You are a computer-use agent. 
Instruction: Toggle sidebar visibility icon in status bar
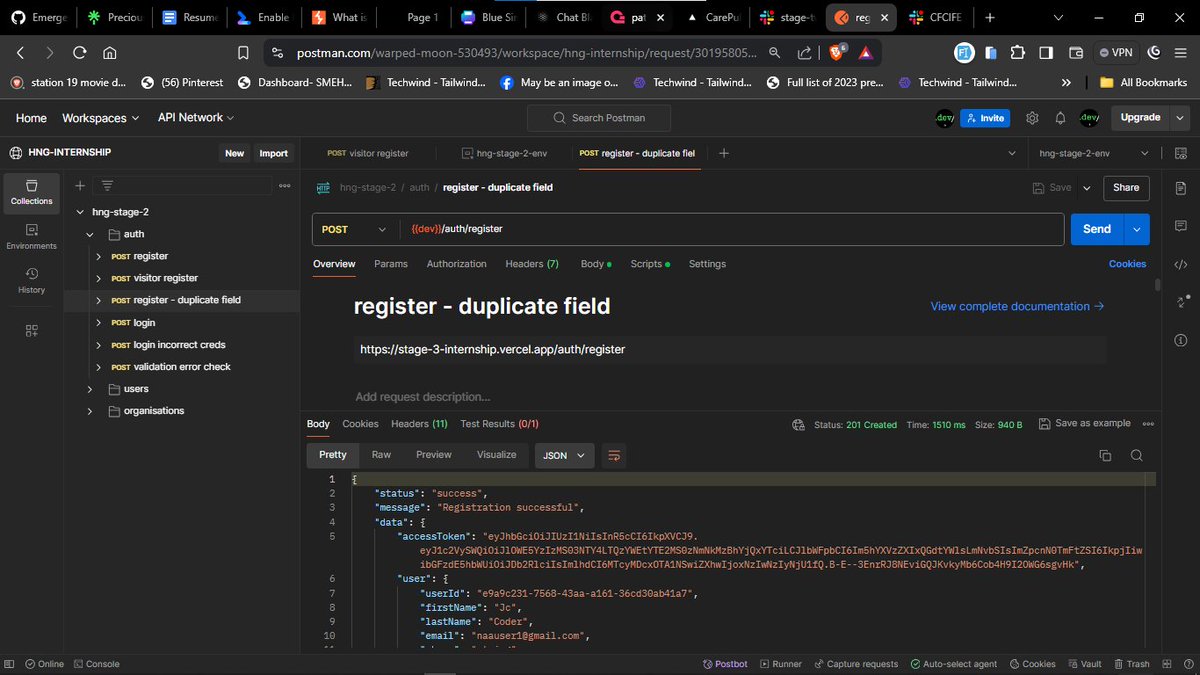(9, 664)
